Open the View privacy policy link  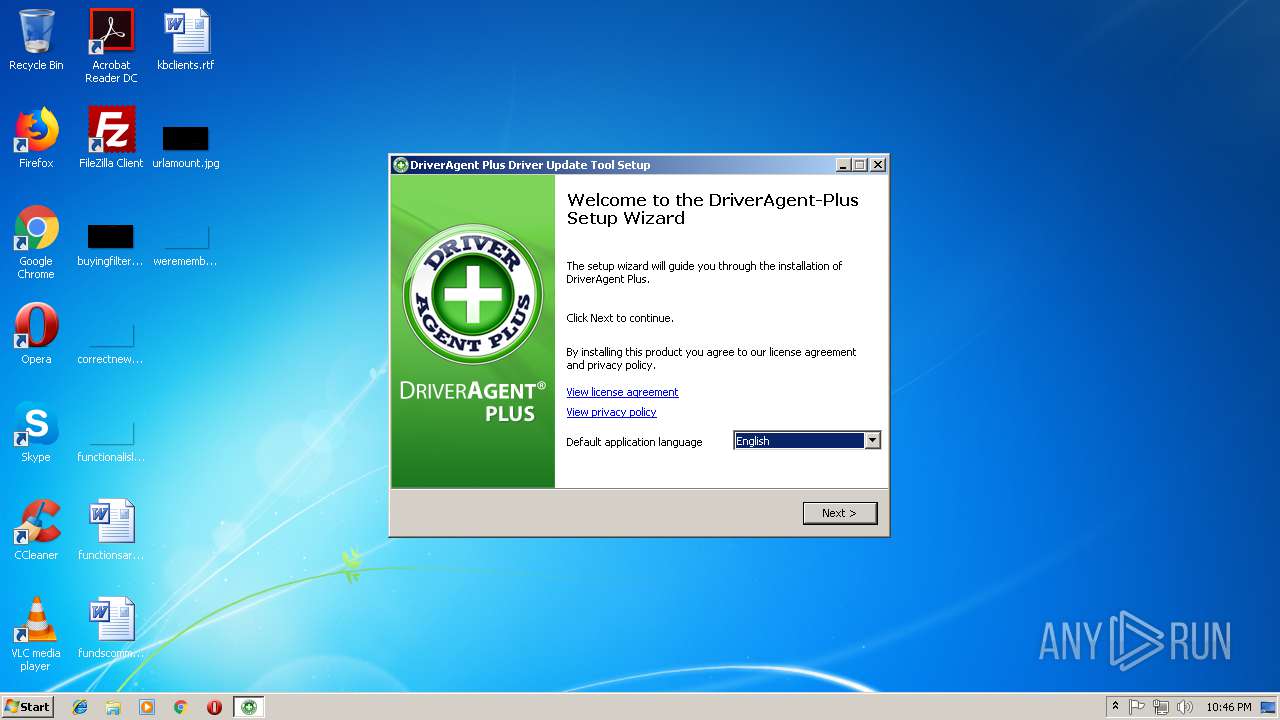pos(611,412)
